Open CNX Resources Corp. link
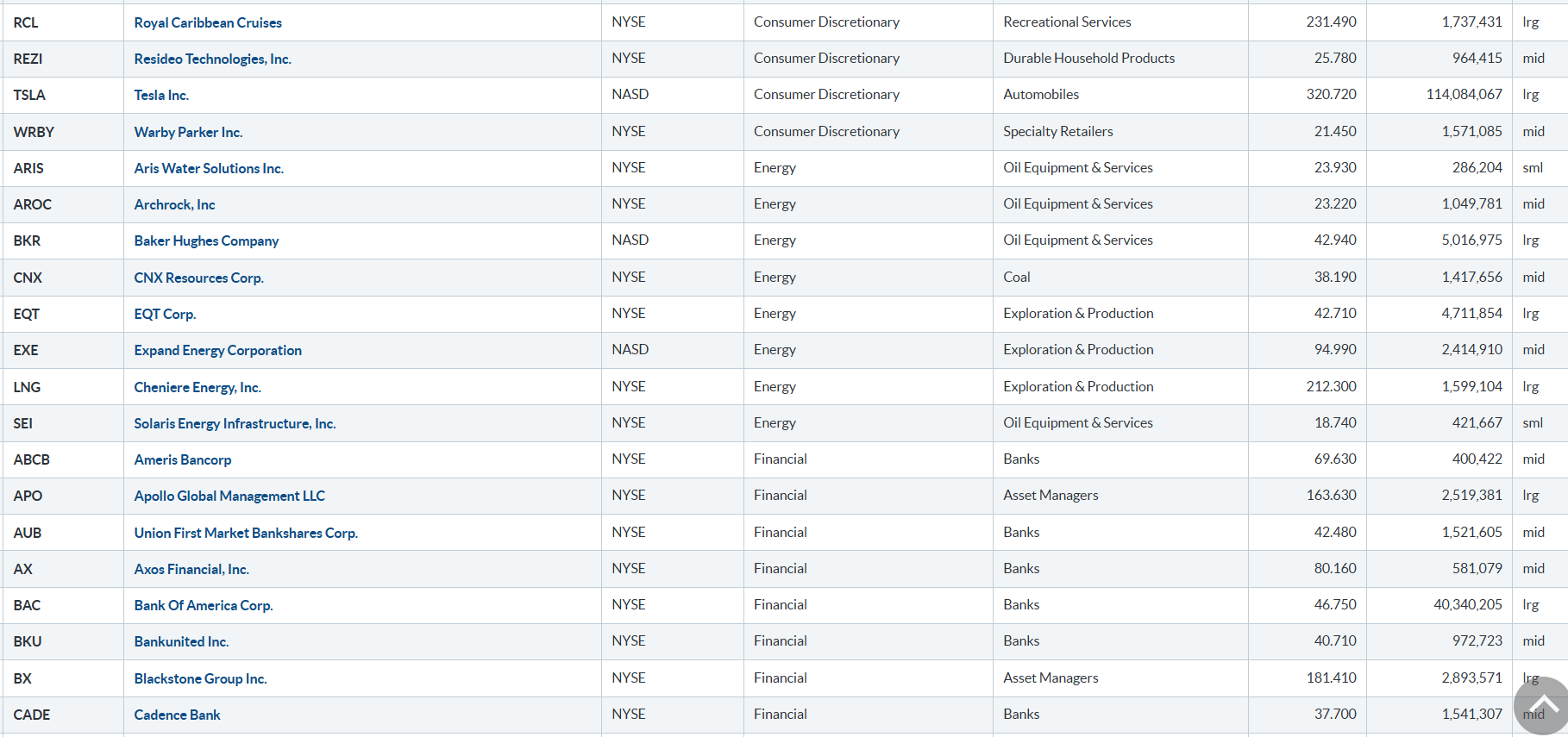The width and height of the screenshot is (1568, 737). click(199, 278)
